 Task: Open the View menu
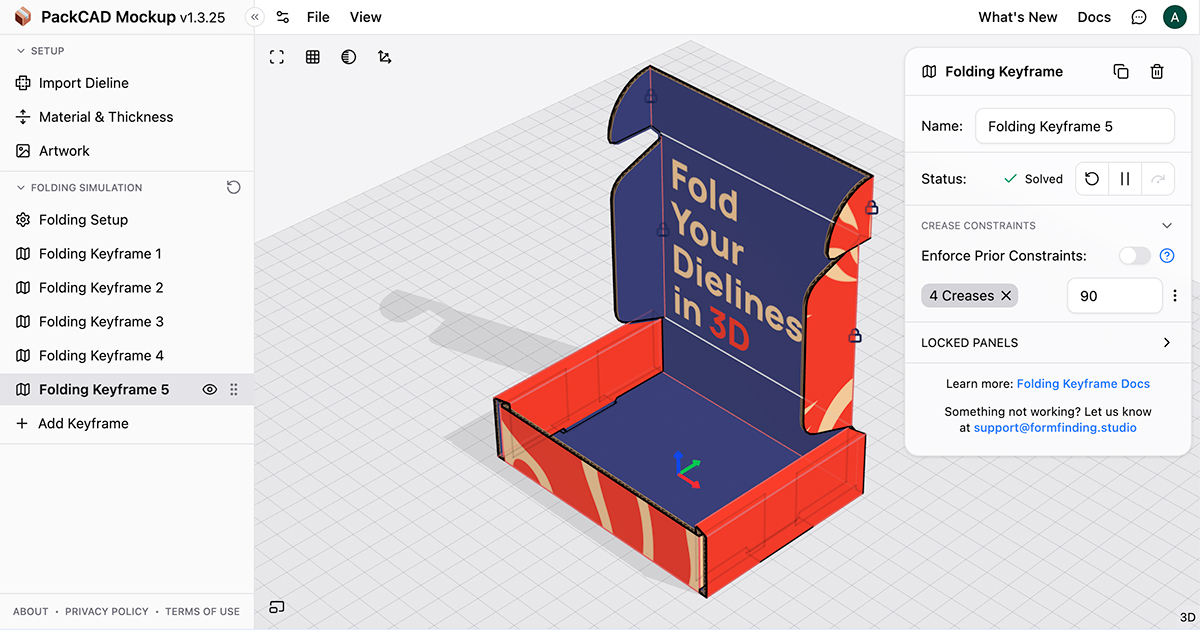pyautogui.click(x=366, y=17)
